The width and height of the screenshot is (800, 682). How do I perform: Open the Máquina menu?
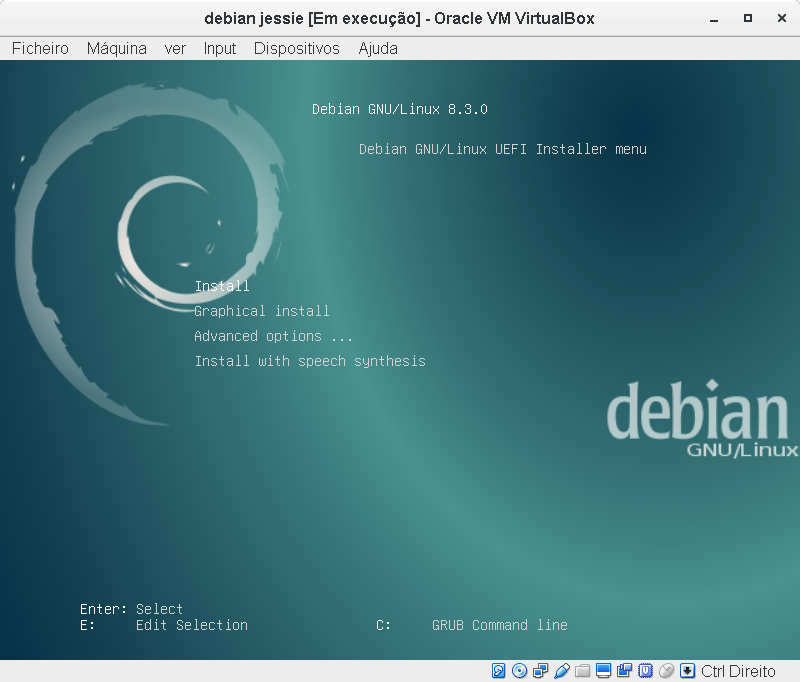click(117, 48)
